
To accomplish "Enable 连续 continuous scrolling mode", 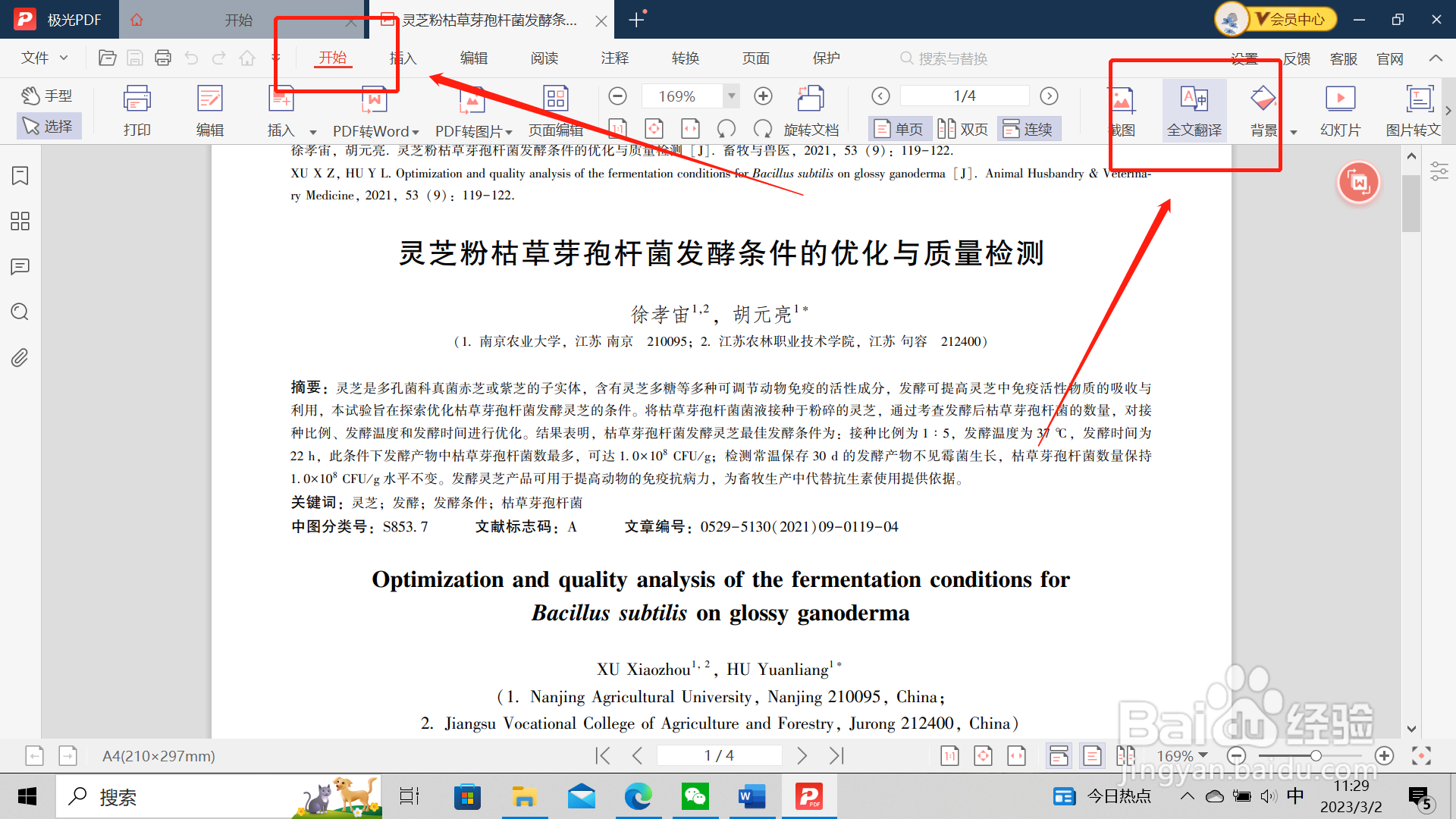I will tap(1028, 128).
